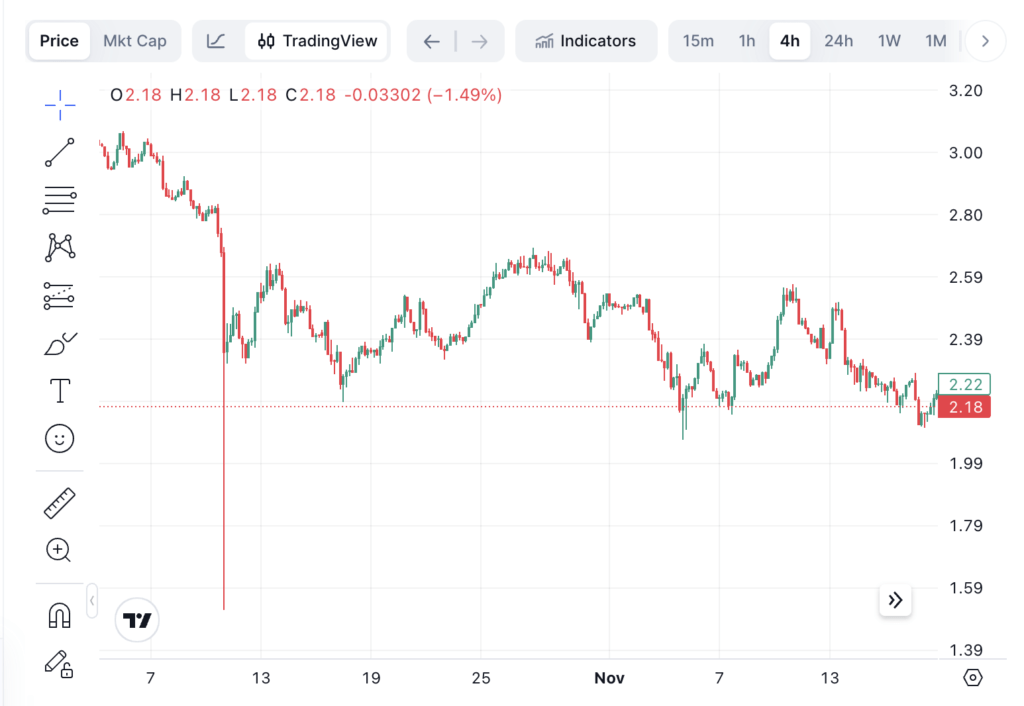1024x706 pixels.
Task: Toggle lock all drawing tools
Action: (59, 662)
